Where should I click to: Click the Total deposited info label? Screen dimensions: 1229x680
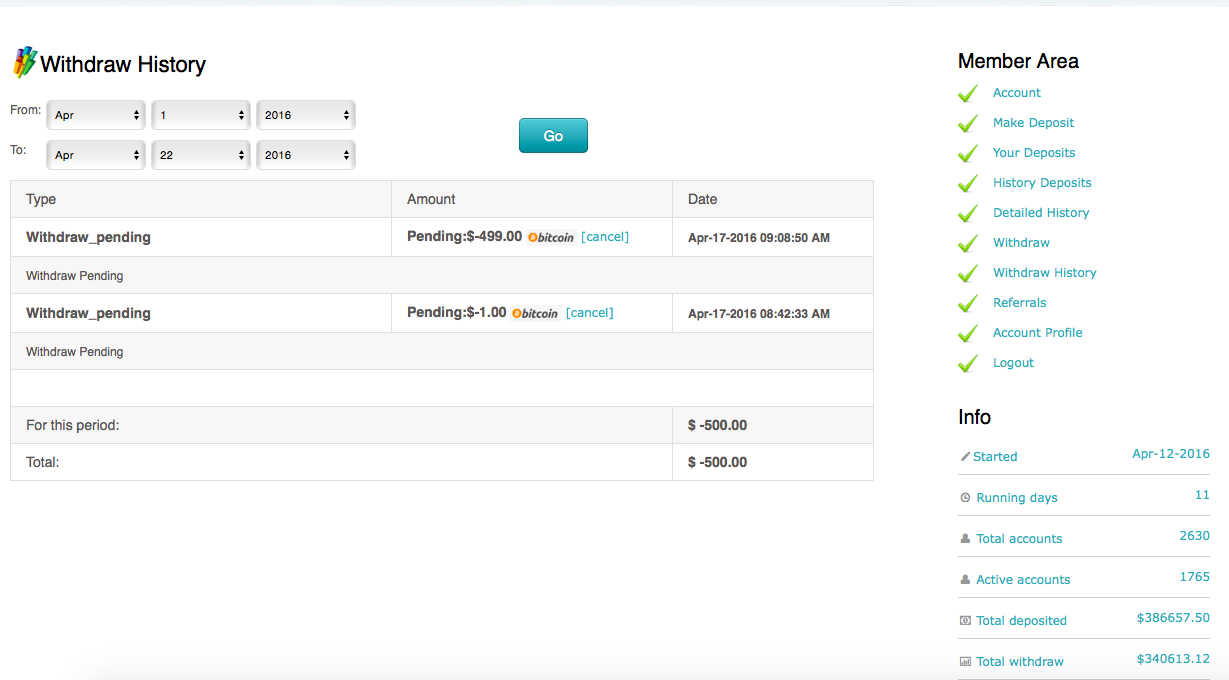point(1021,621)
